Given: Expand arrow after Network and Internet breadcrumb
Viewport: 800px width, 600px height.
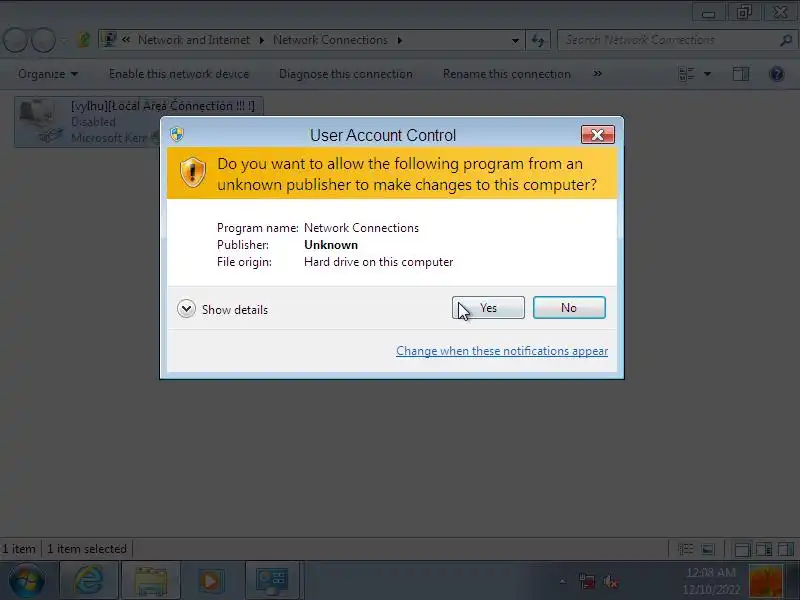Looking at the screenshot, I should [x=261, y=40].
